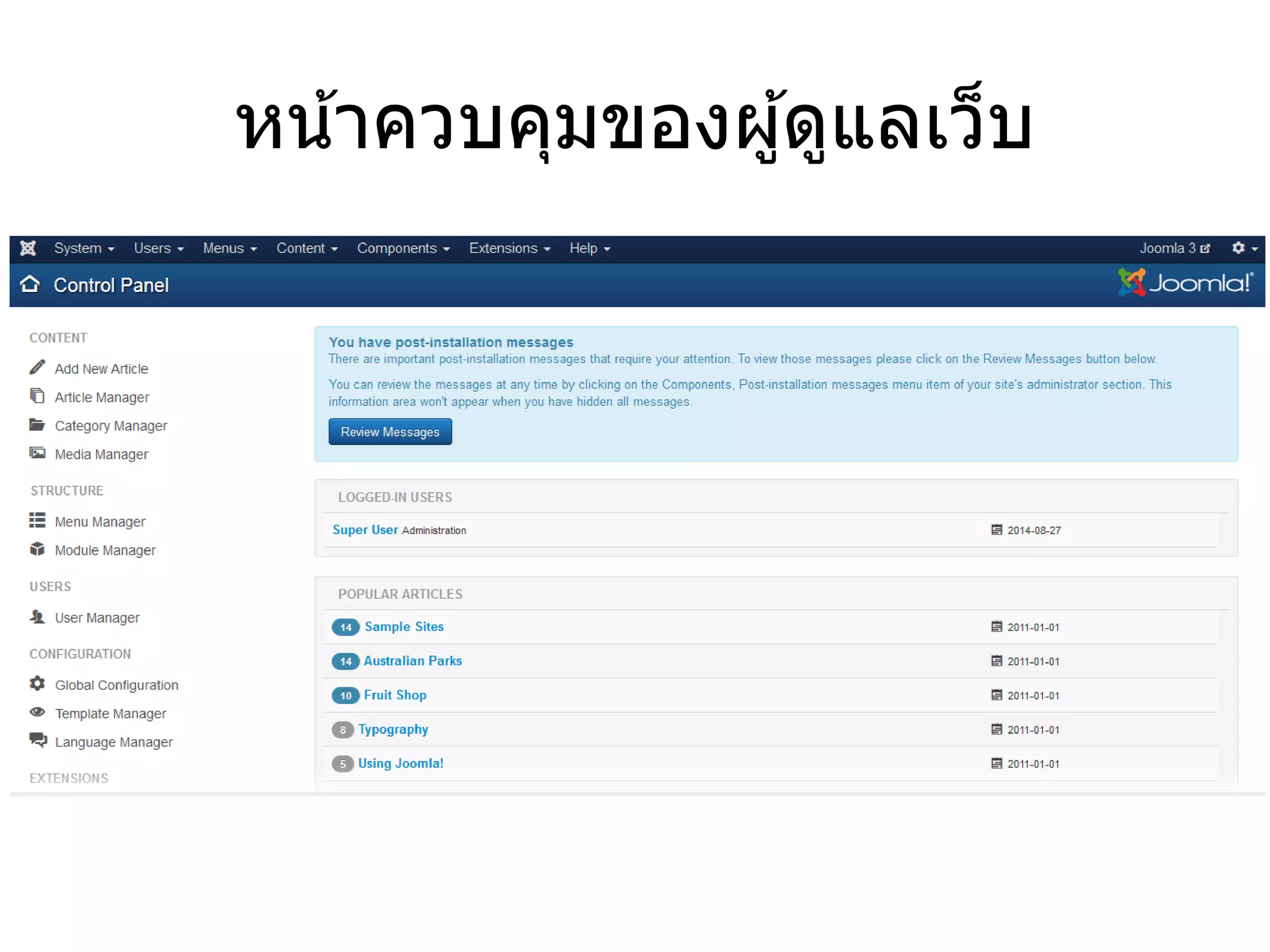Open the Super User link
Image resolution: width=1270 pixels, height=952 pixels.
click(x=365, y=529)
